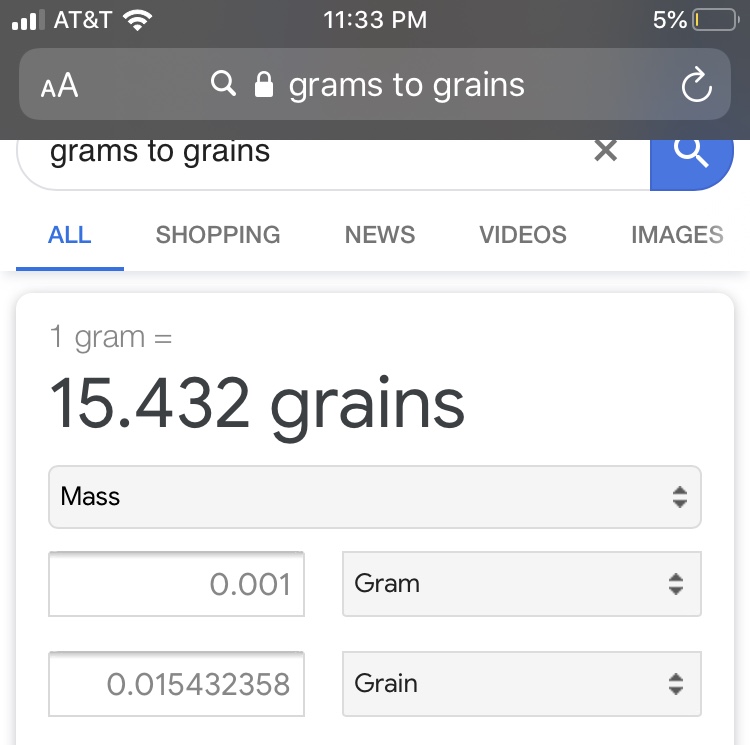Switch to the VIDEOS tab
Screen dimensions: 750x745
(x=523, y=235)
